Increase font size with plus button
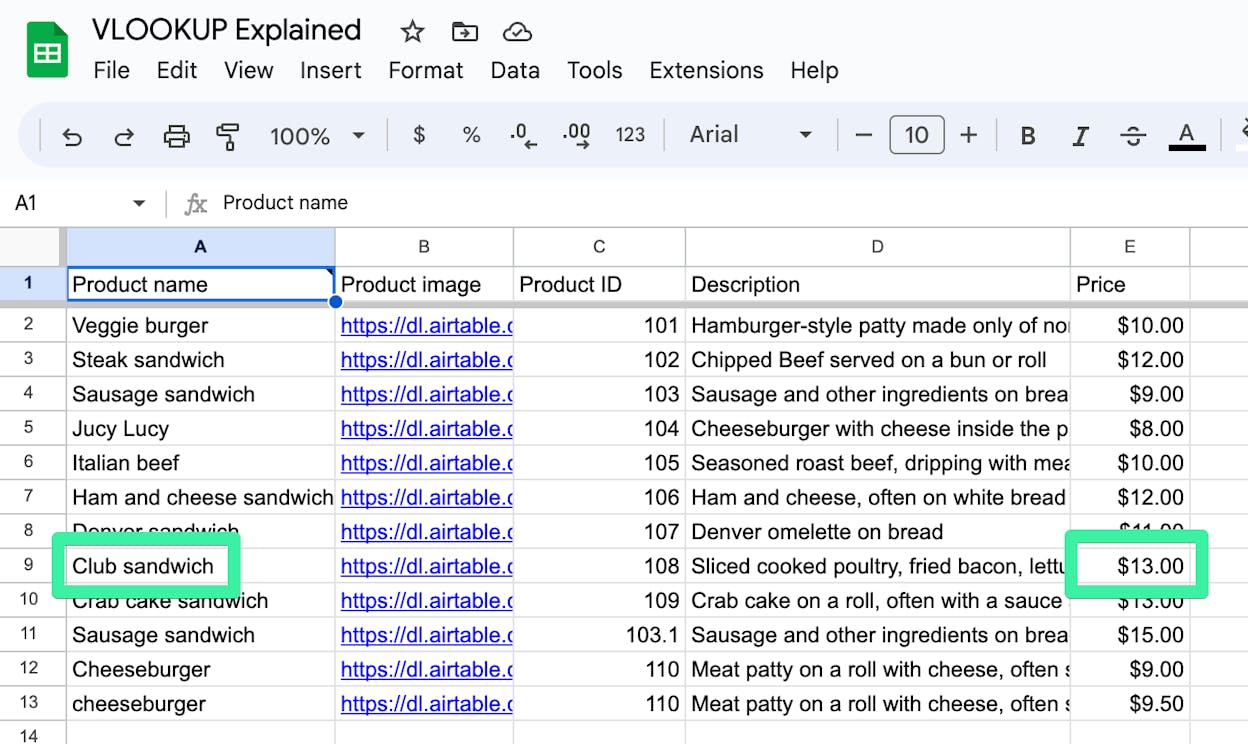The height and width of the screenshot is (744, 1248). pyautogui.click(x=968, y=135)
